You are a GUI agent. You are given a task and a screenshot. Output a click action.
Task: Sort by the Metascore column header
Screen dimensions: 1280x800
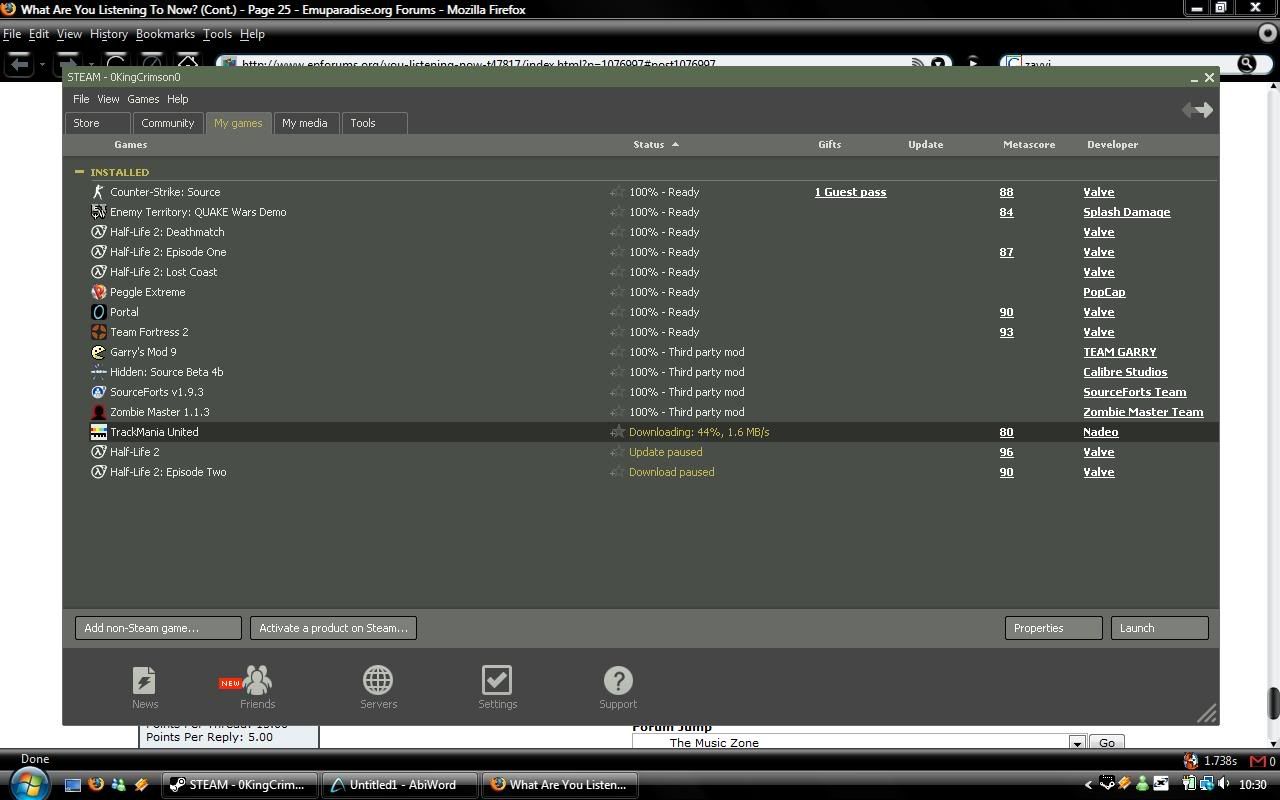(1029, 145)
